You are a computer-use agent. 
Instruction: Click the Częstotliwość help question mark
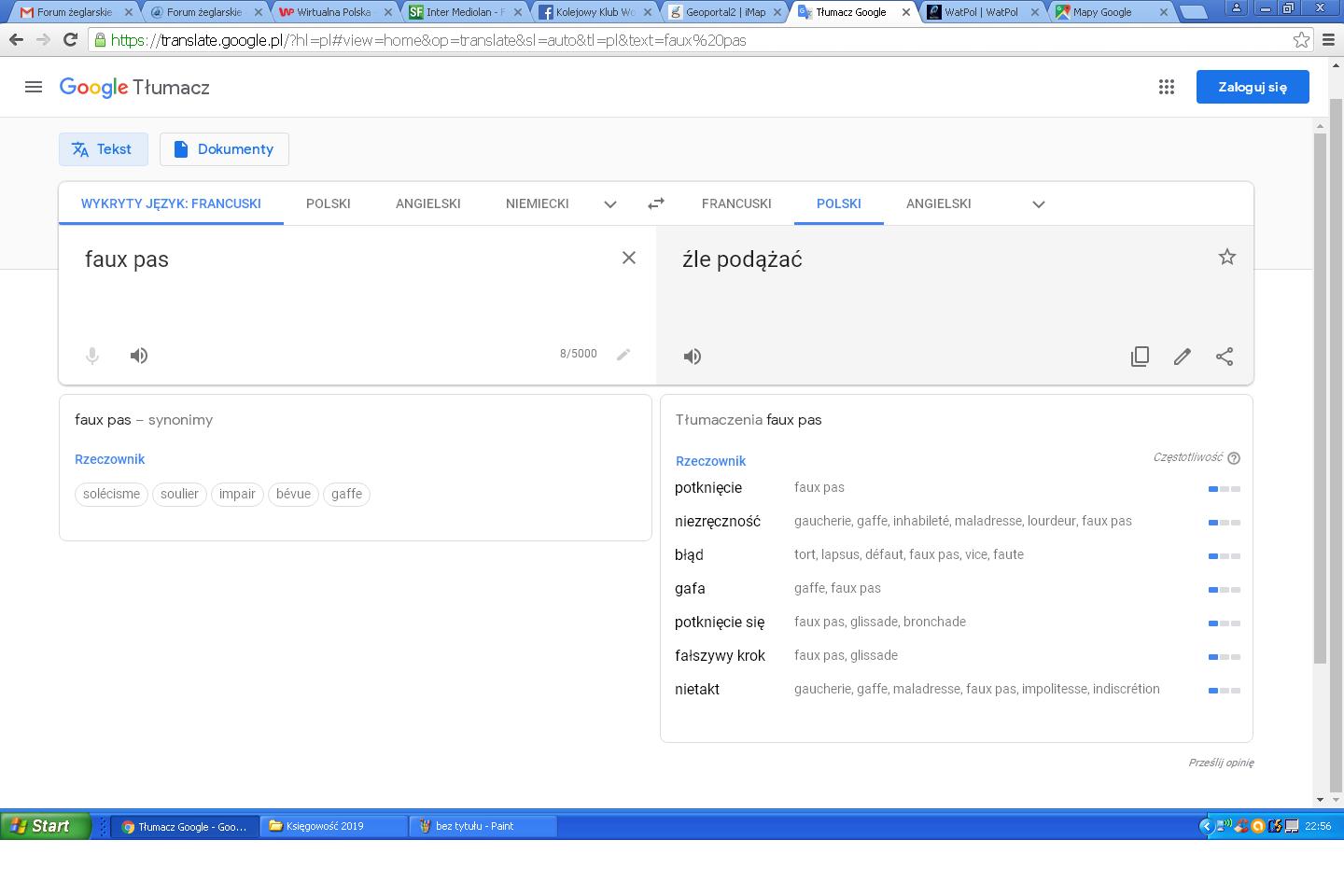[1234, 458]
